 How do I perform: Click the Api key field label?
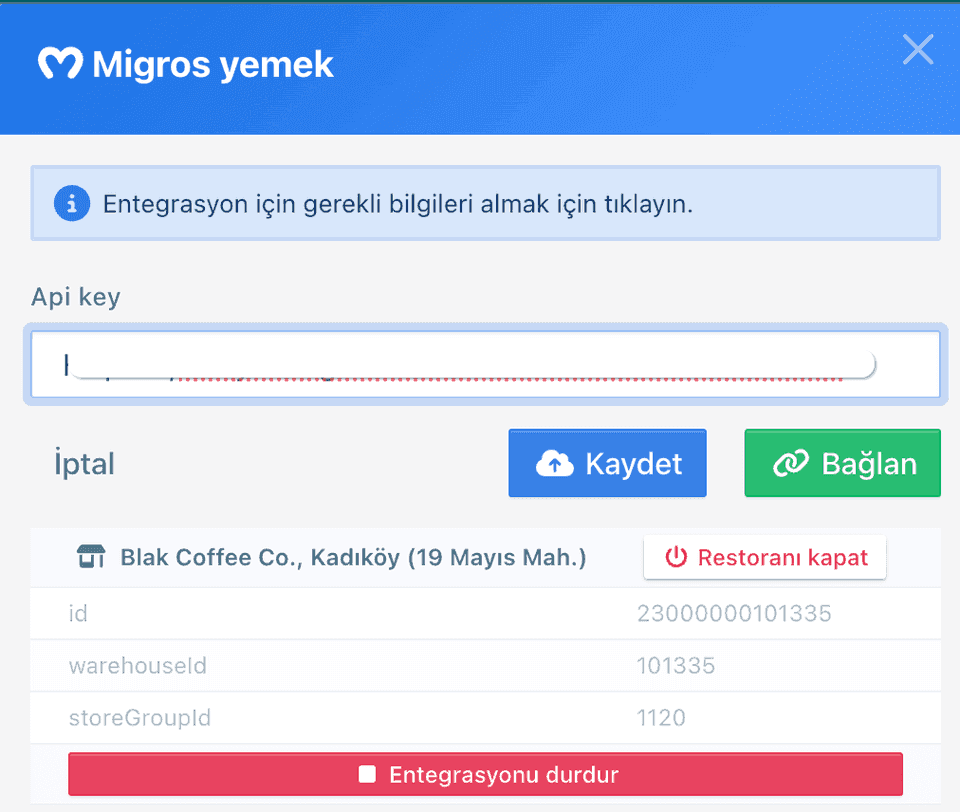point(76,297)
